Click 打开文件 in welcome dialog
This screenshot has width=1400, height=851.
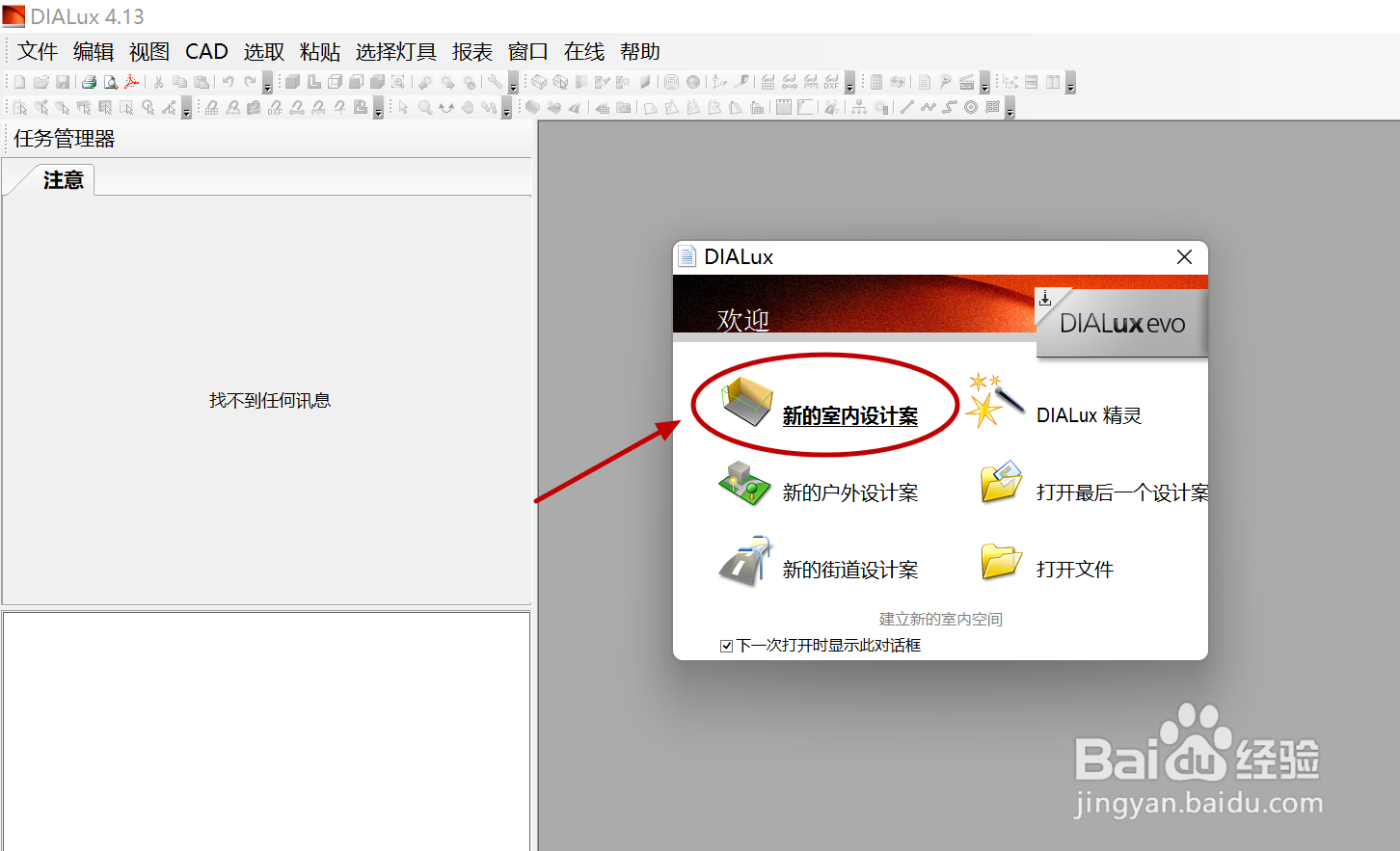click(1075, 570)
